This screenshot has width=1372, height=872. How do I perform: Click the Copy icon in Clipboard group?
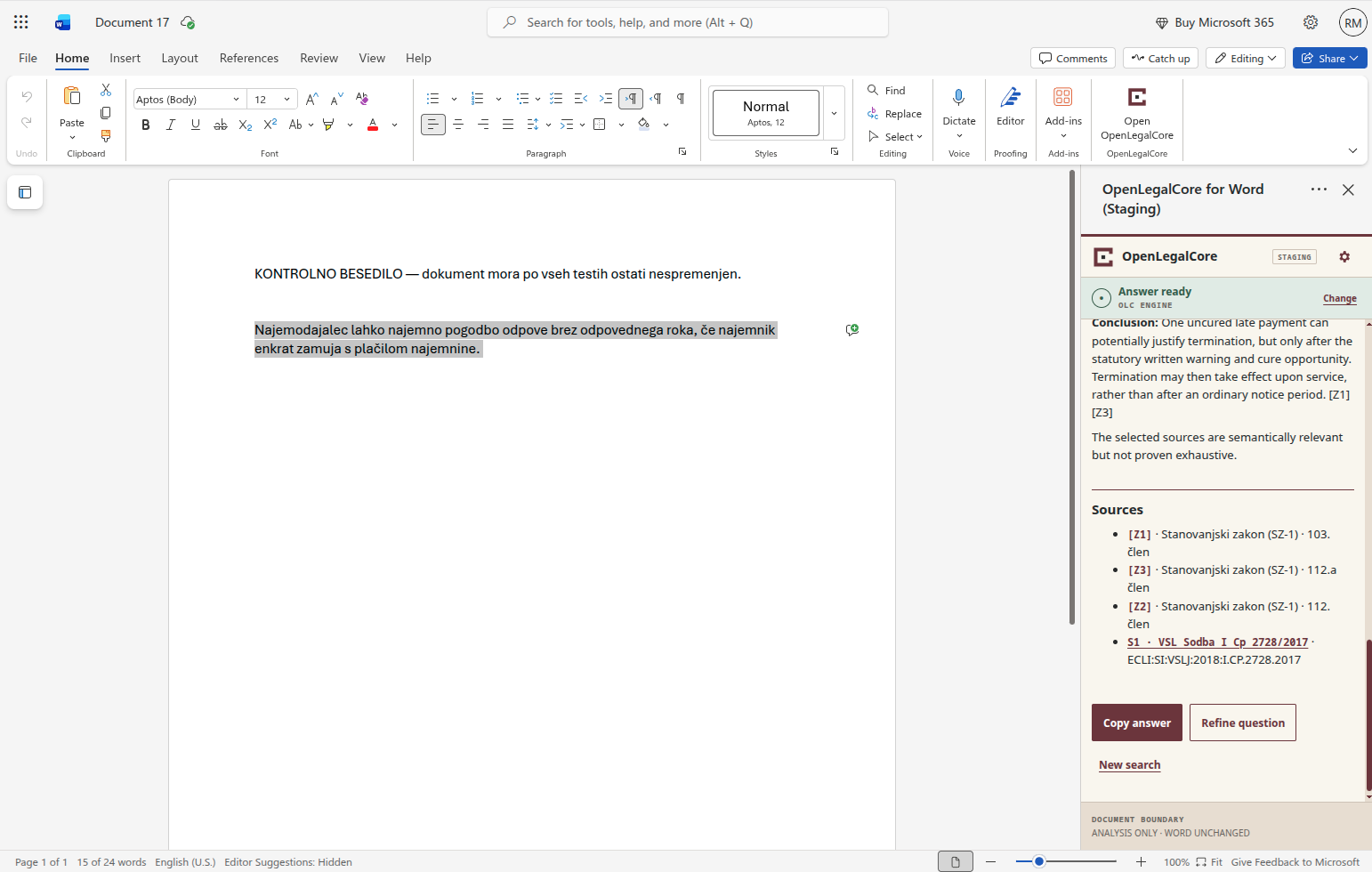[106, 113]
